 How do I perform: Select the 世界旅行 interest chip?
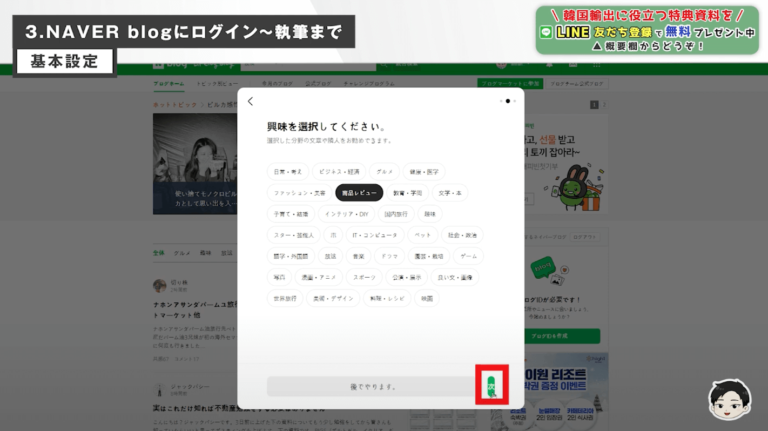(285, 298)
